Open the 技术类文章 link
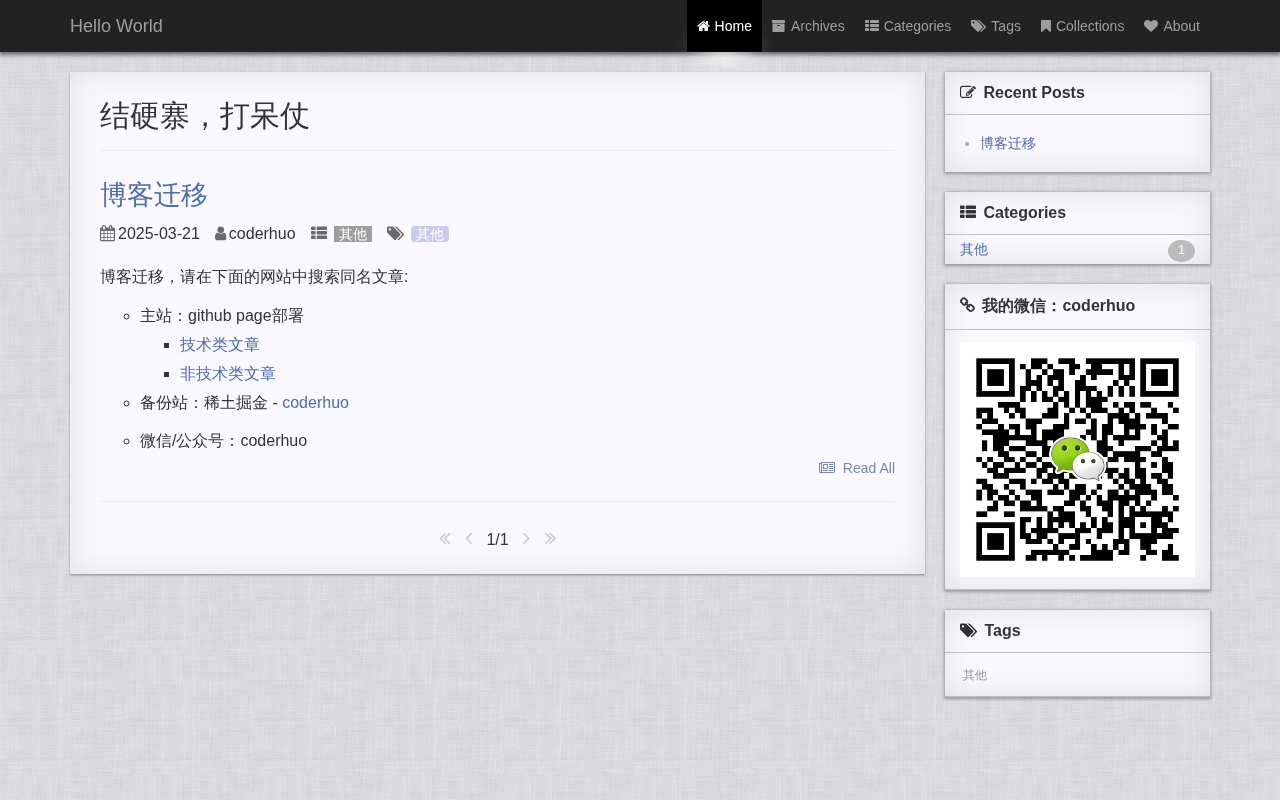The height and width of the screenshot is (800, 1280). [220, 345]
